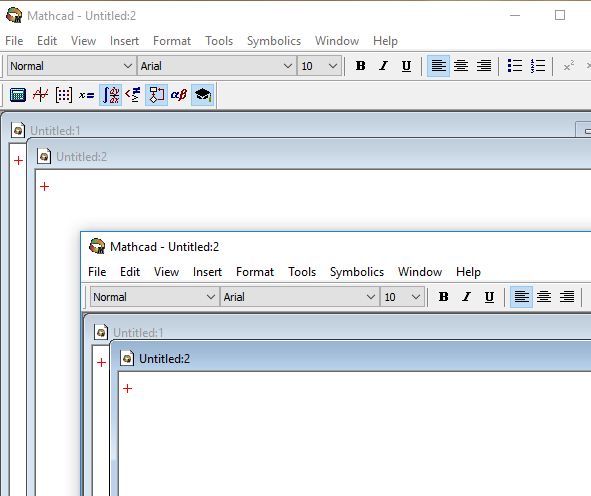Open the Calculator toolbar in background window

pos(18,95)
